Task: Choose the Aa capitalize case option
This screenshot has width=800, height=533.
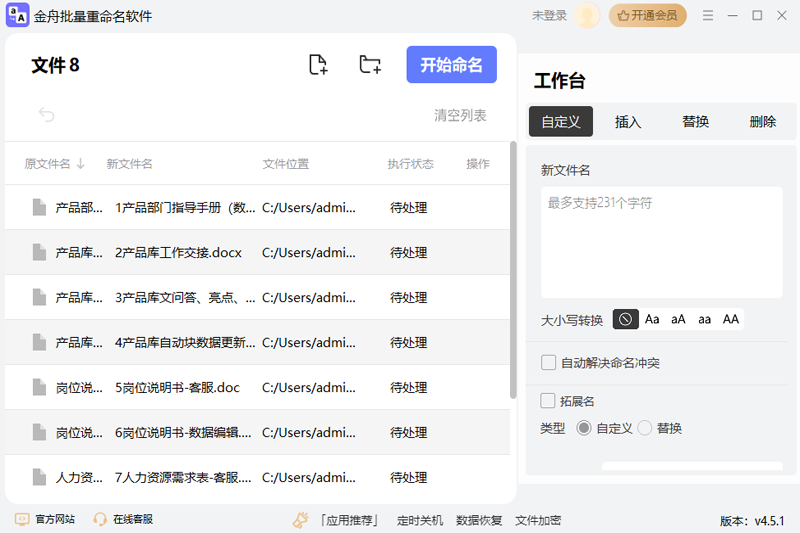Action: coord(652,319)
